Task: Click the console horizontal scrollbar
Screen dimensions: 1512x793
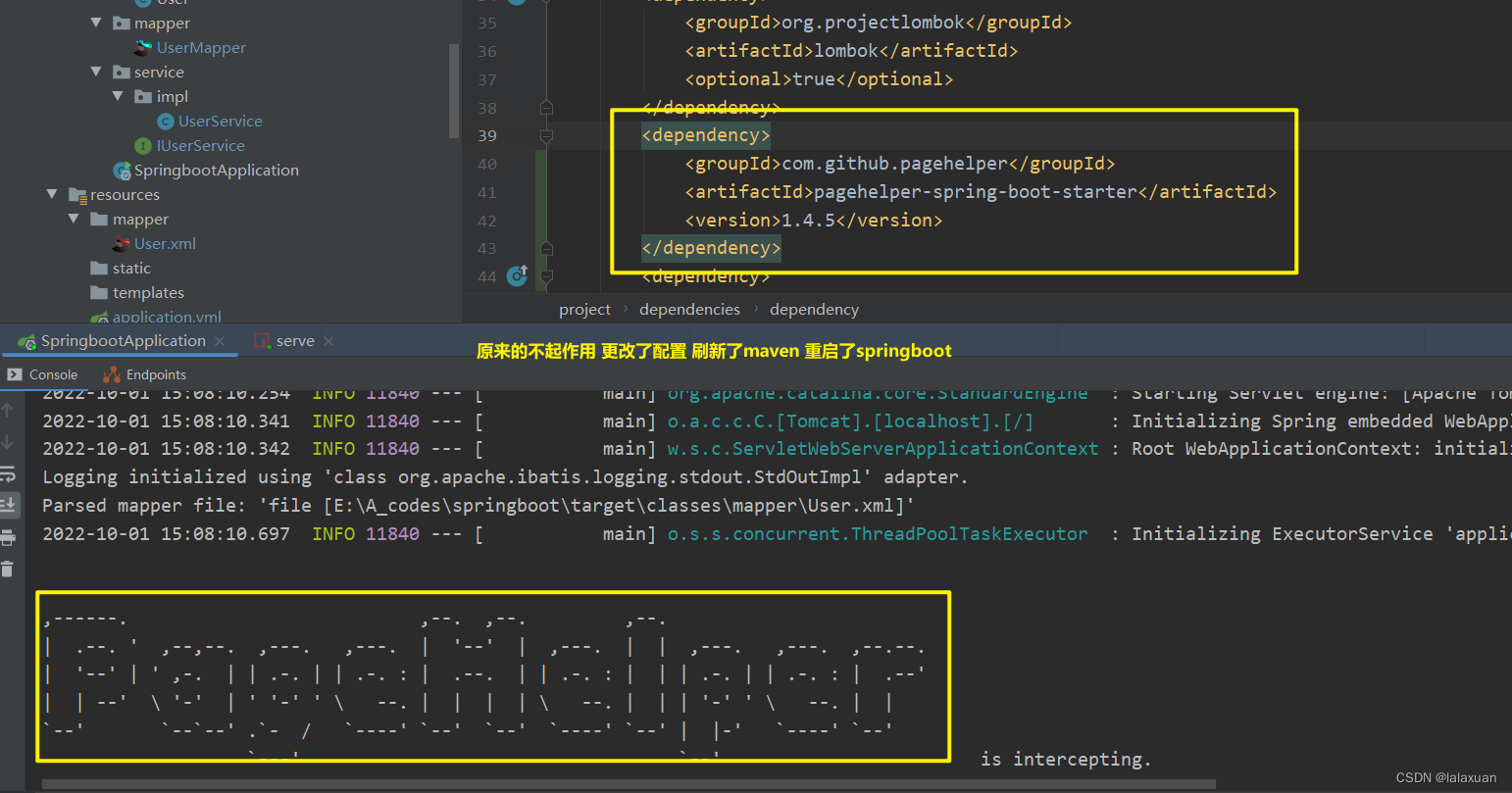Action: 629,784
